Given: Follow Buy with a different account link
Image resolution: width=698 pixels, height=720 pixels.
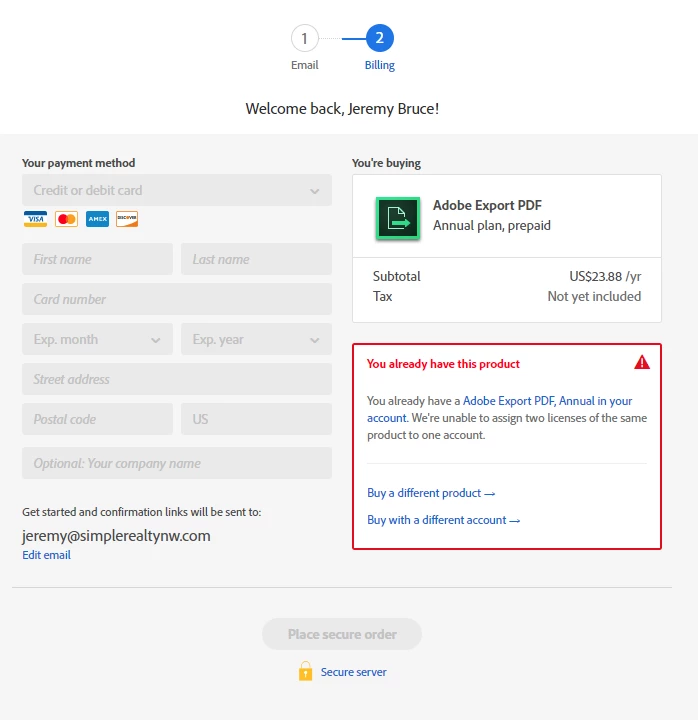Looking at the screenshot, I should pyautogui.click(x=443, y=520).
